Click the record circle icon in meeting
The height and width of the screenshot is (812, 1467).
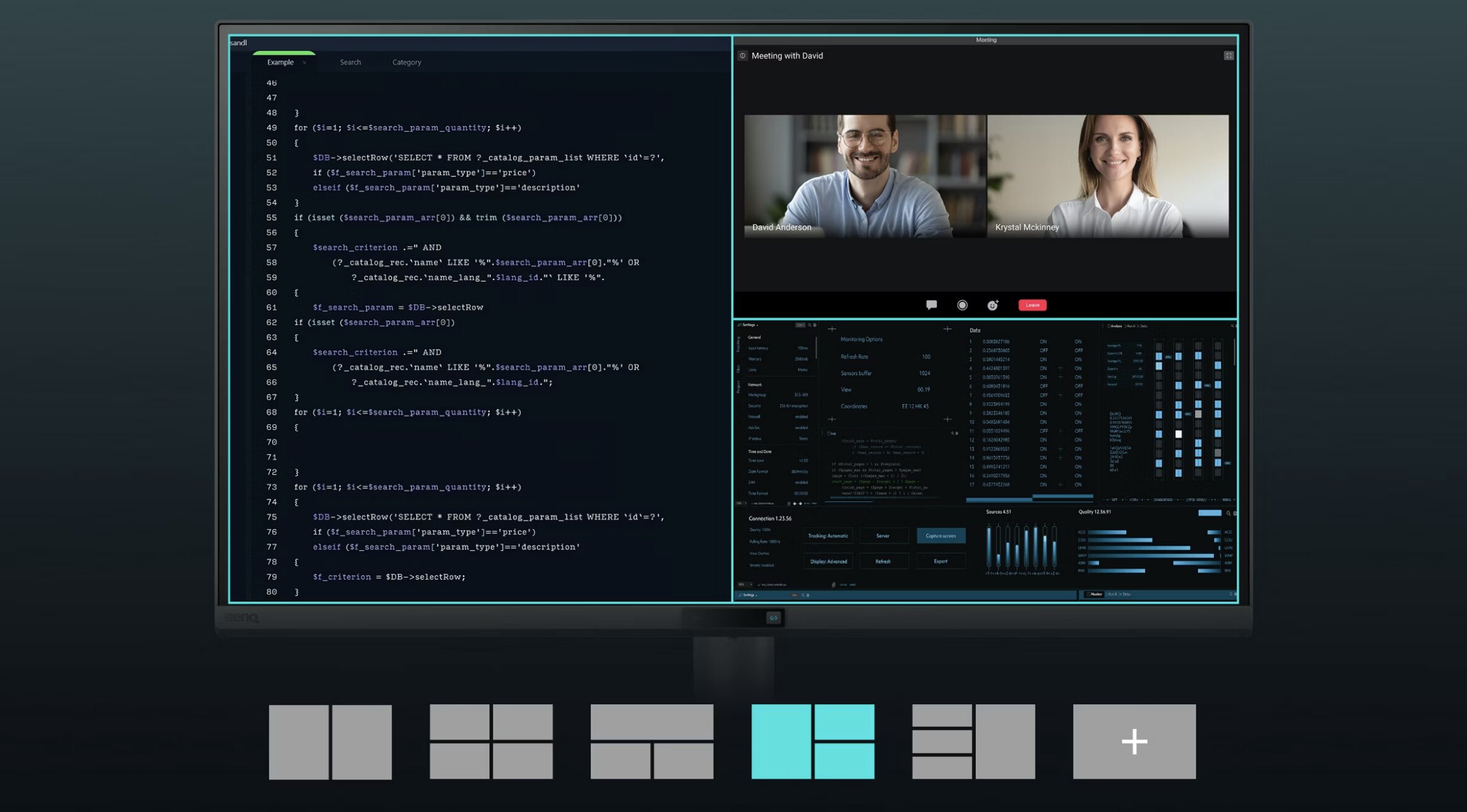tap(962, 305)
